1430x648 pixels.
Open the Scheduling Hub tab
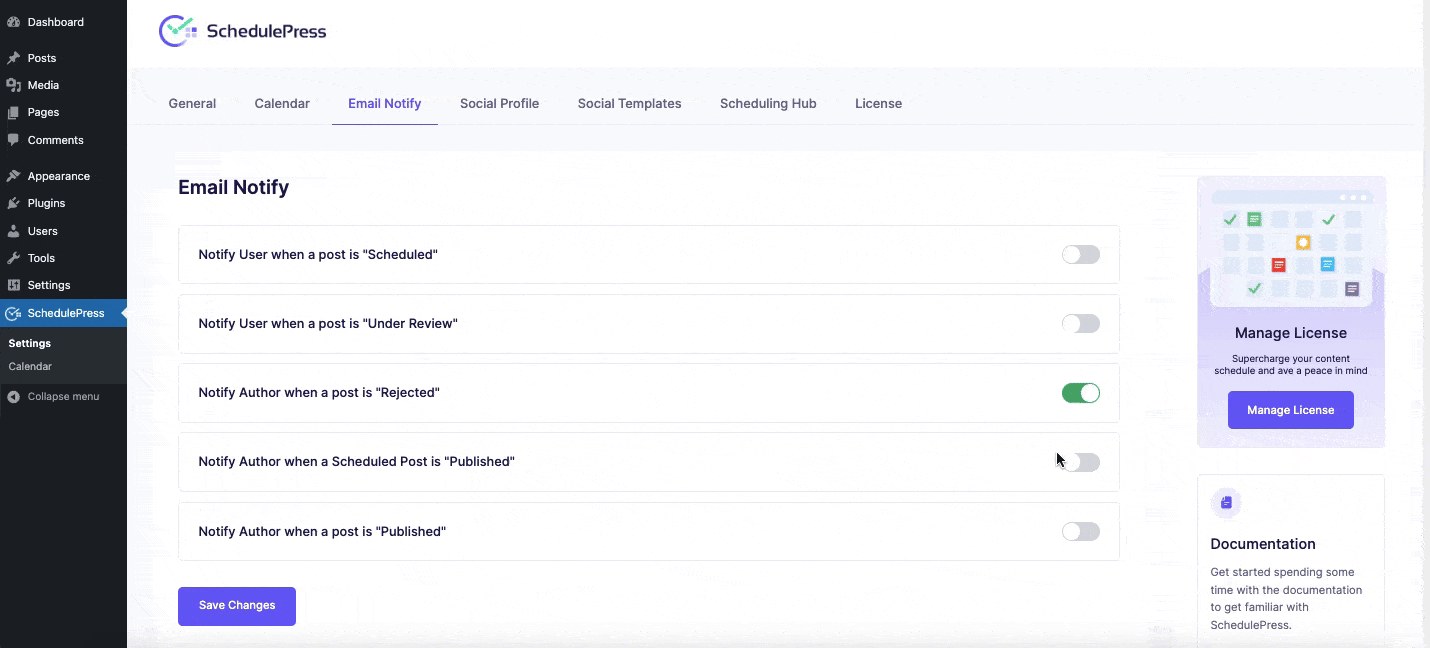[x=768, y=103]
